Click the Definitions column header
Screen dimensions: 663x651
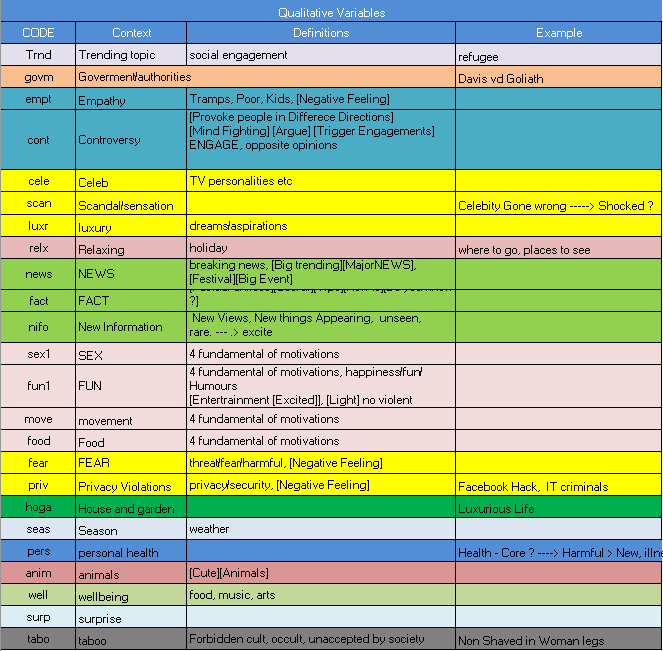coord(320,33)
